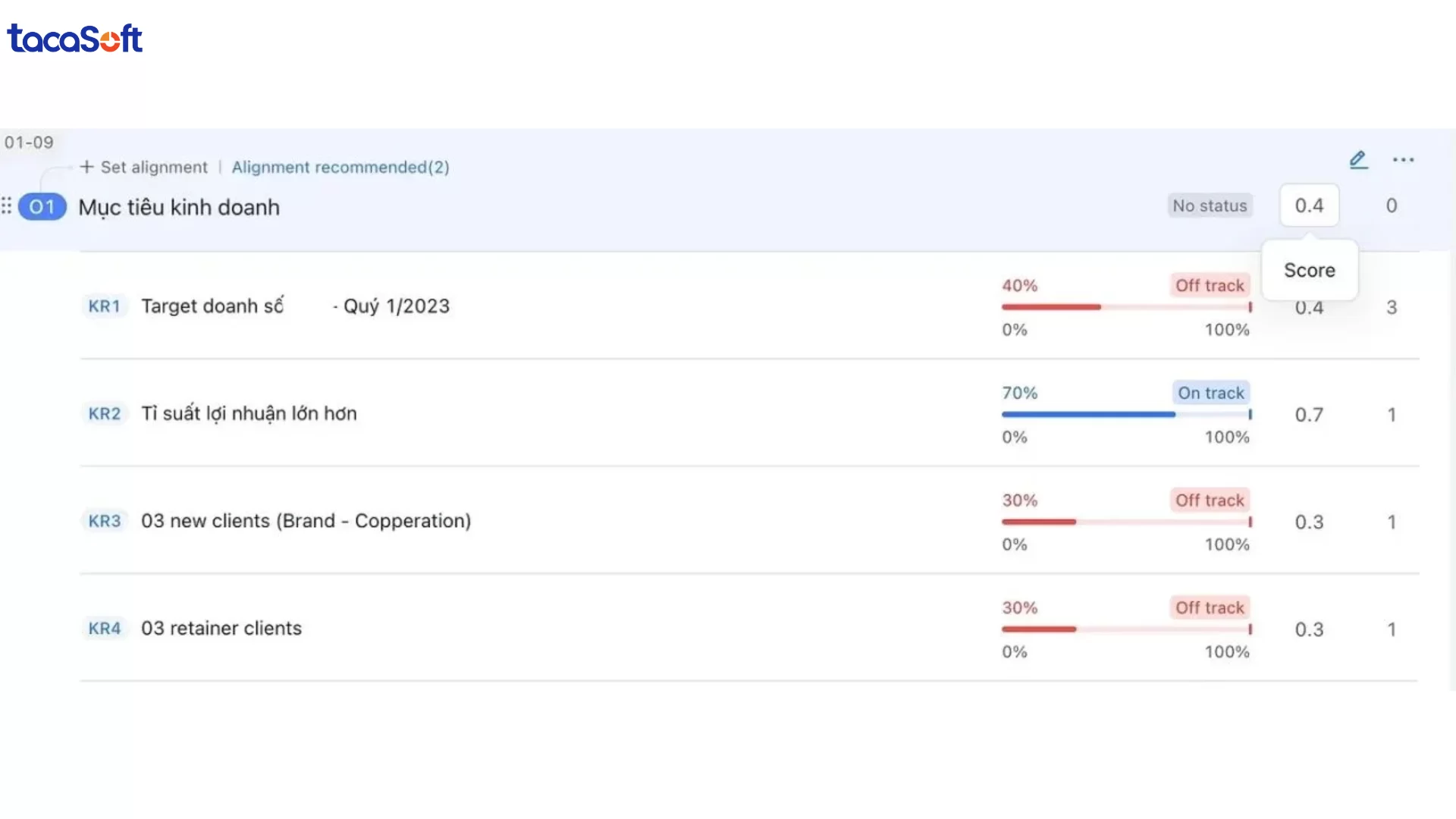Click the plus icon for Set alignment
The height and width of the screenshot is (819, 1456).
pyautogui.click(x=87, y=167)
